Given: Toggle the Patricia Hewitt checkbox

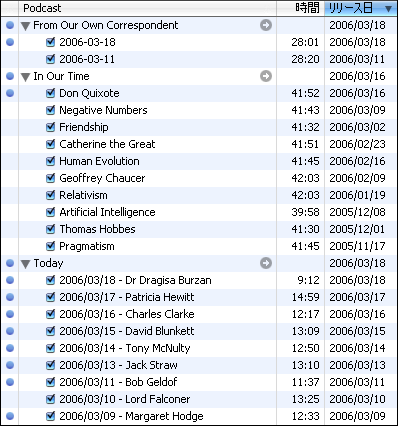Looking at the screenshot, I should click(50, 297).
